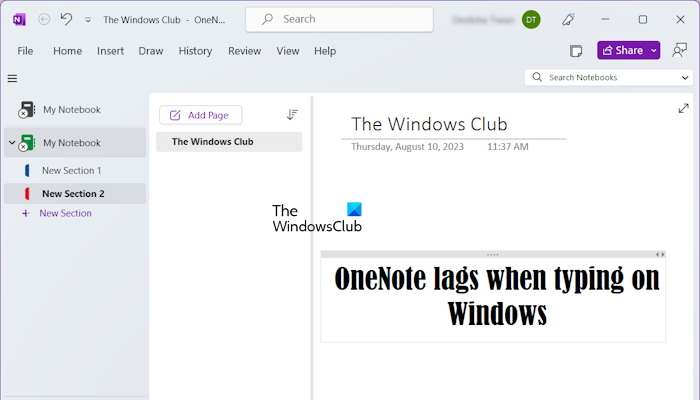Undo the last action

click(x=66, y=19)
